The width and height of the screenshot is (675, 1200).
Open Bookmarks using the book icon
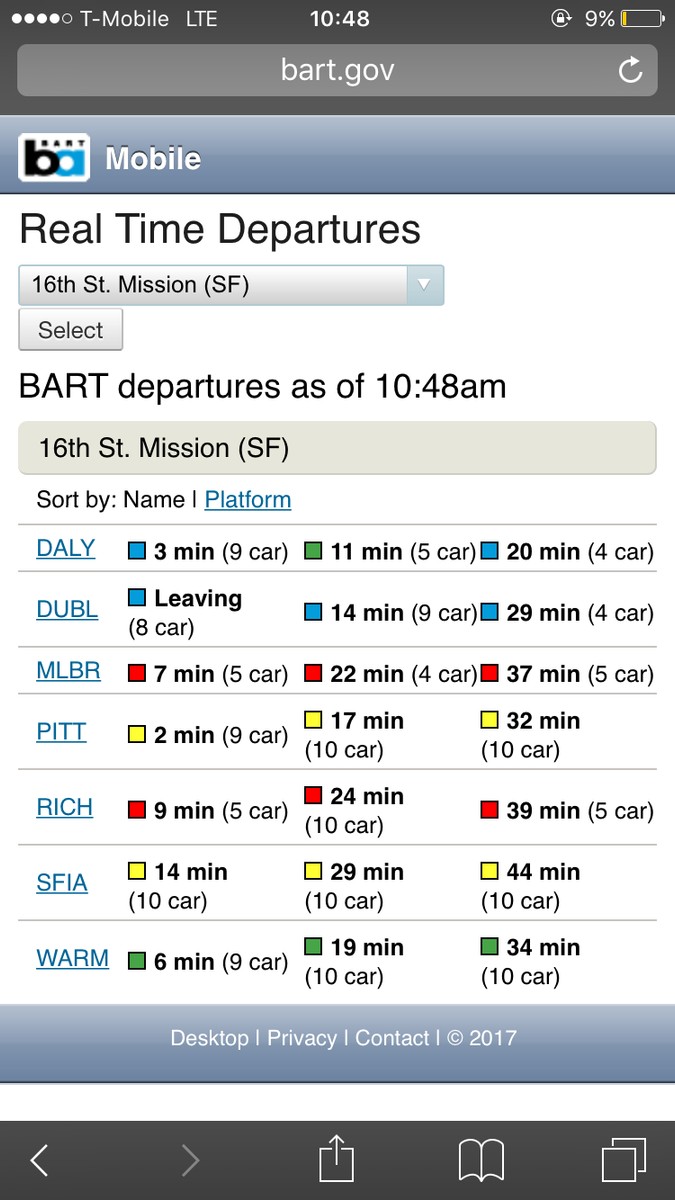(x=481, y=1160)
